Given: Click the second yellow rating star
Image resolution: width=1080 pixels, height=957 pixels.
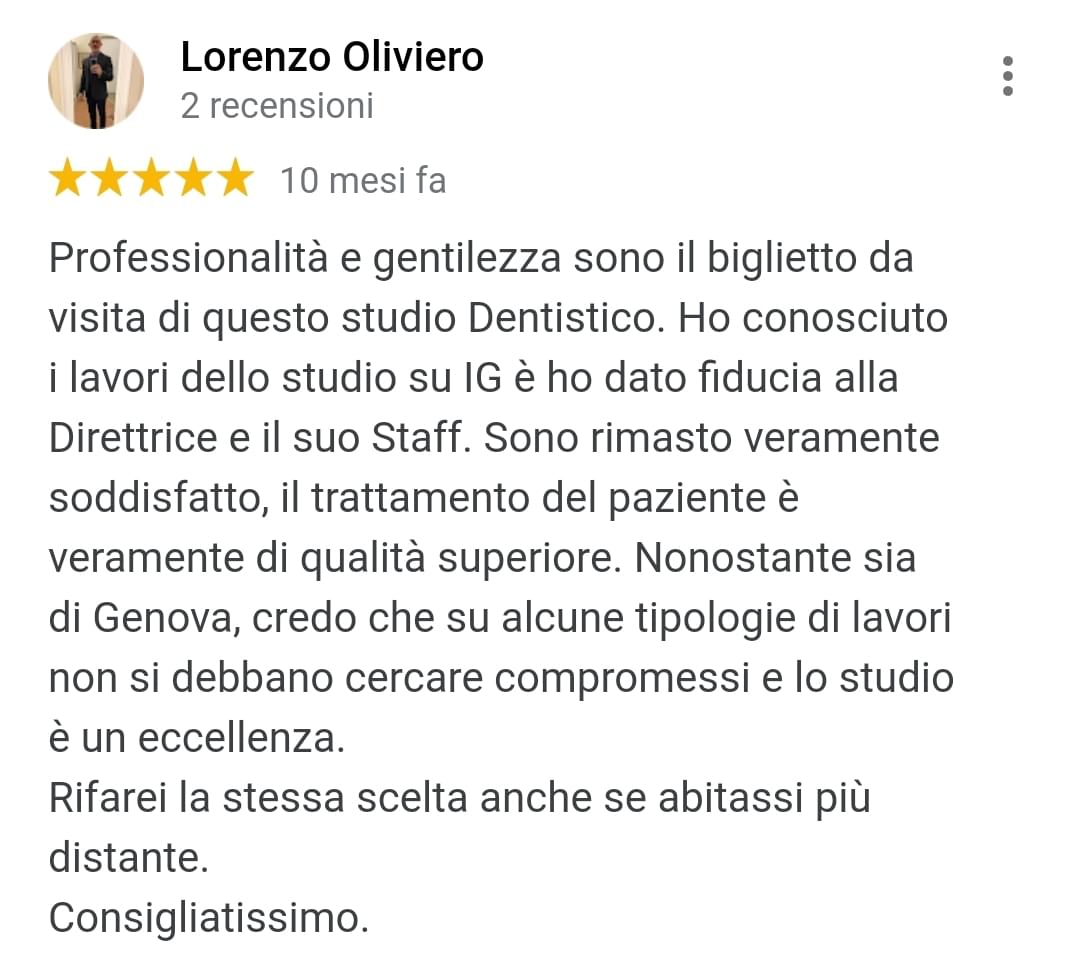Looking at the screenshot, I should (x=110, y=178).
